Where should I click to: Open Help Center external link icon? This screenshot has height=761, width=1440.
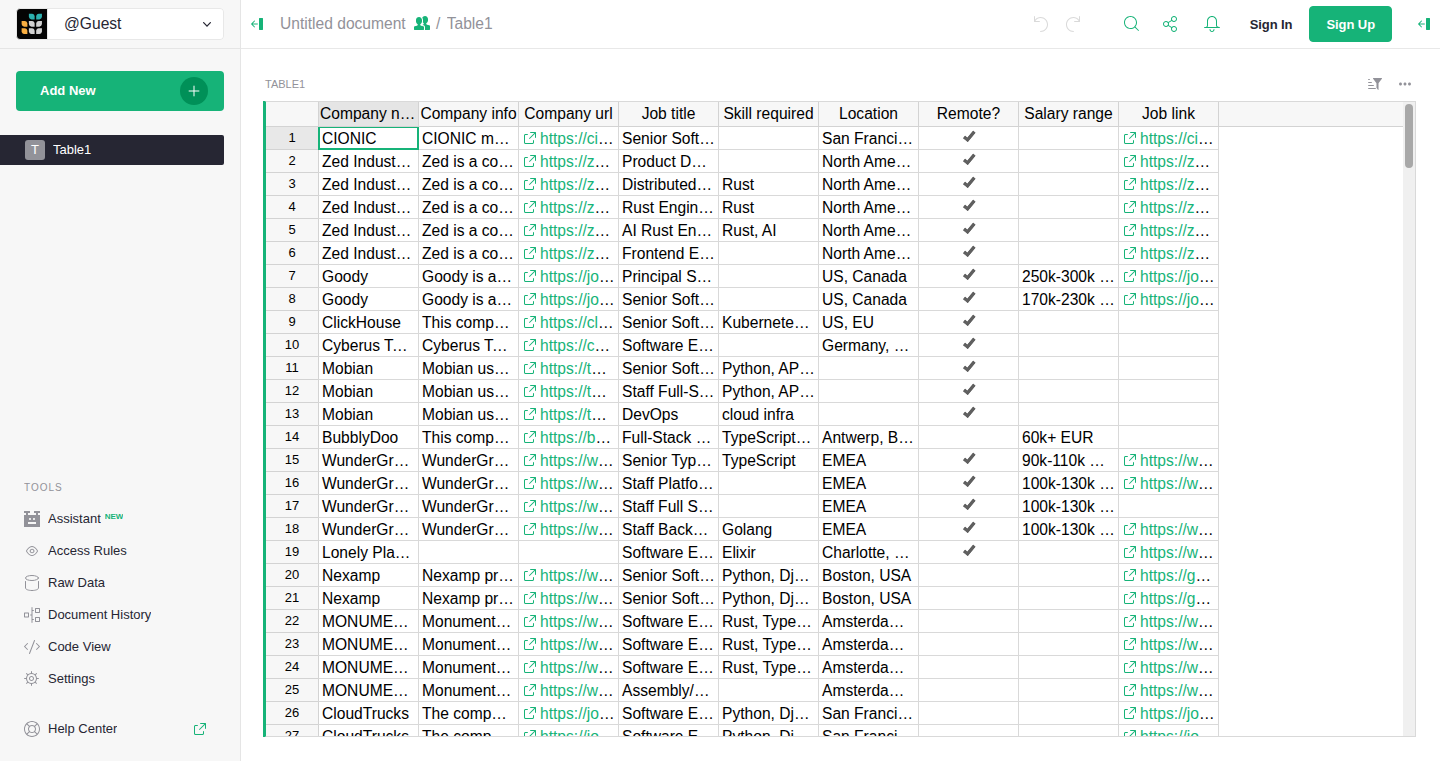click(200, 729)
